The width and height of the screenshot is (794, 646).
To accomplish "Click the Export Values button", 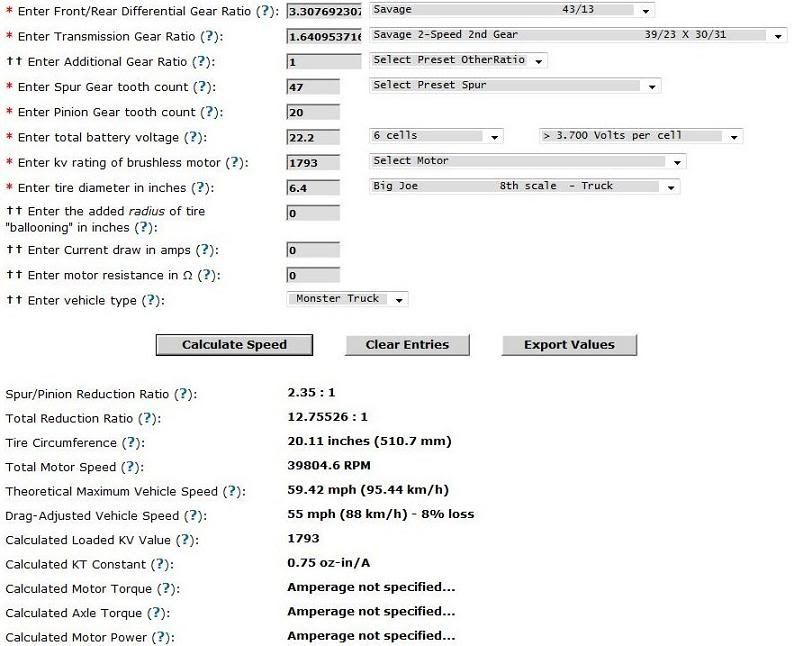I will tap(569, 345).
